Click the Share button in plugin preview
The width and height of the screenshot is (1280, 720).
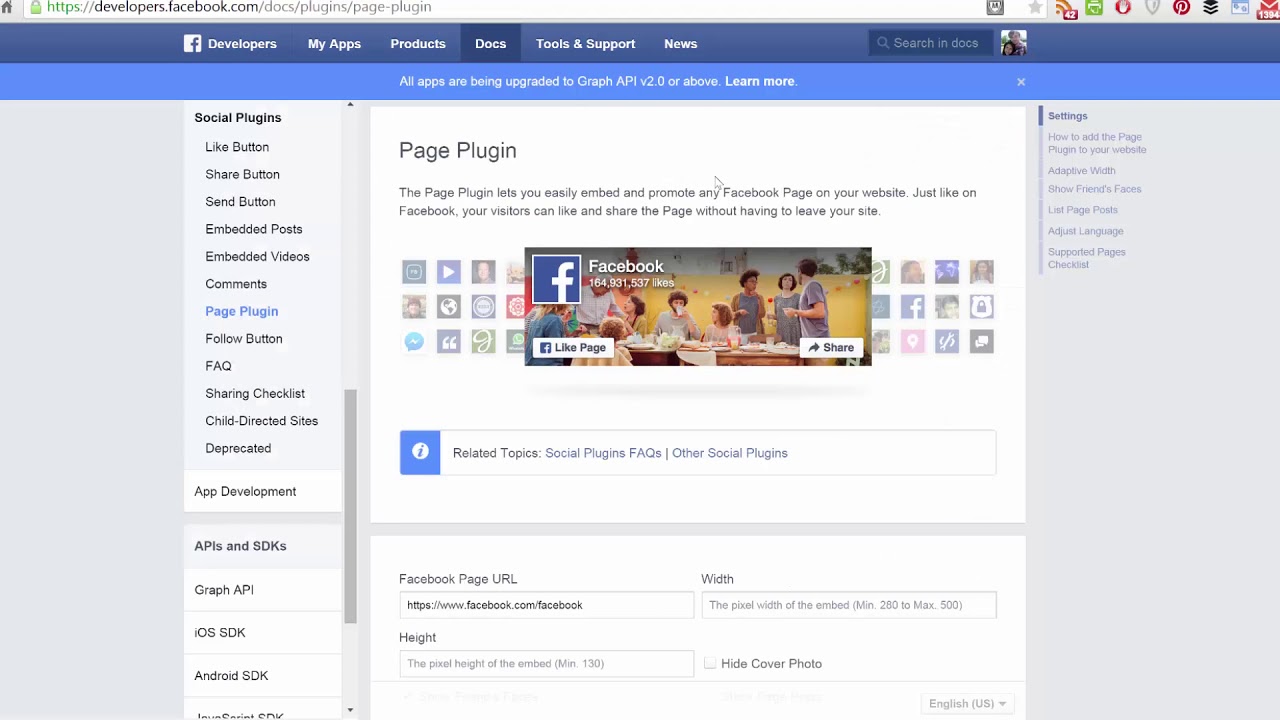click(x=831, y=348)
